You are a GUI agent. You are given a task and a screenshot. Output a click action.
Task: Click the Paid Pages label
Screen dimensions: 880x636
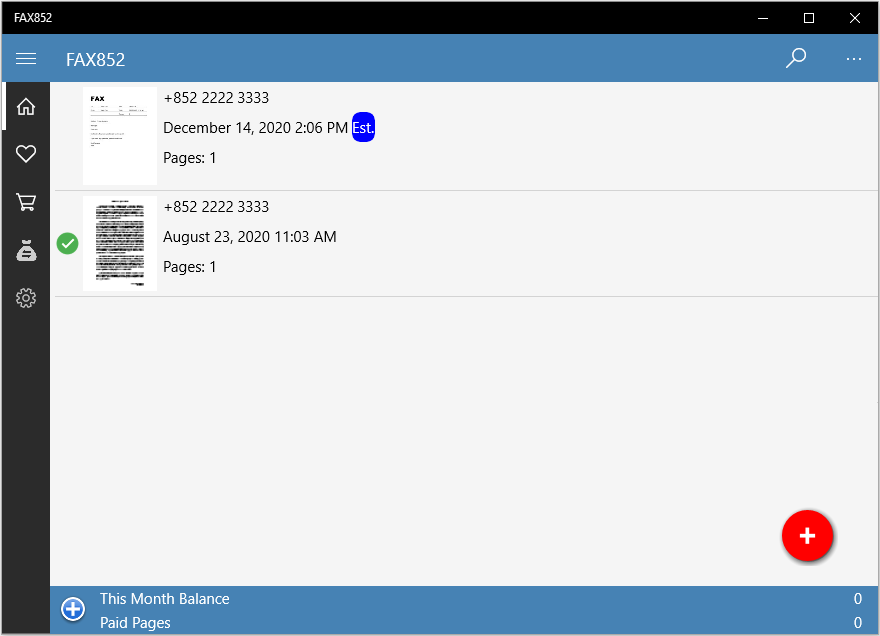(x=135, y=623)
